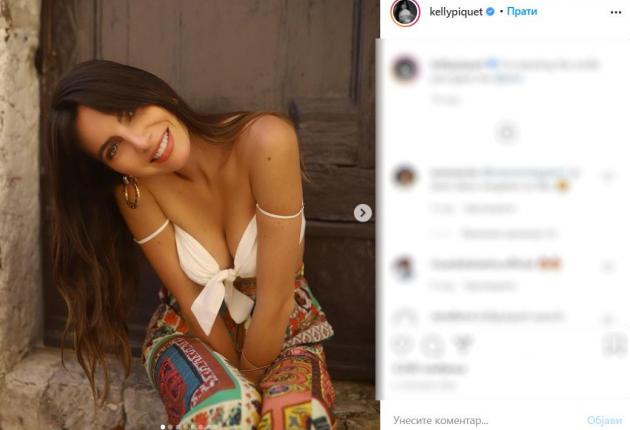
Task: Save post with blurred bookmark icon
Action: point(615,345)
